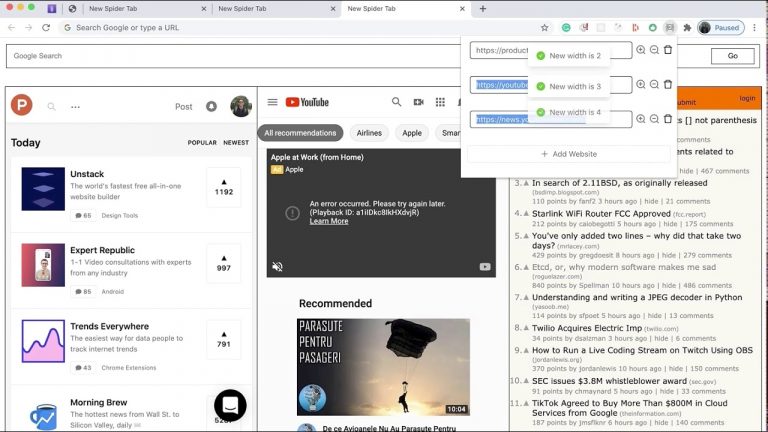Zoom in on the YouTube website row
The width and height of the screenshot is (768, 432).
tap(641, 84)
